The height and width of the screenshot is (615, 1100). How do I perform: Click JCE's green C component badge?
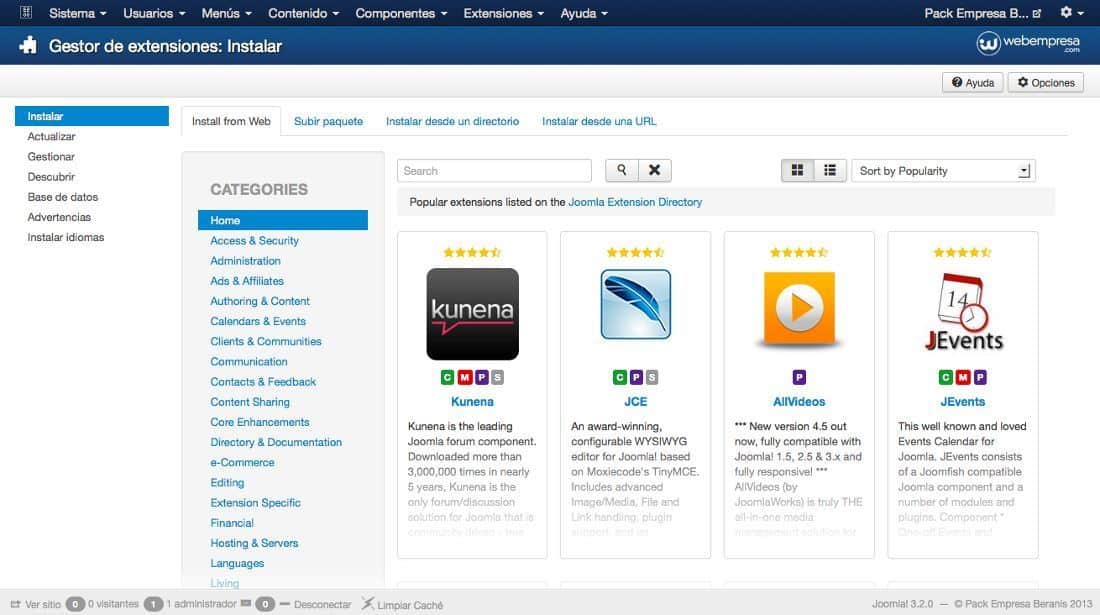pyautogui.click(x=619, y=377)
